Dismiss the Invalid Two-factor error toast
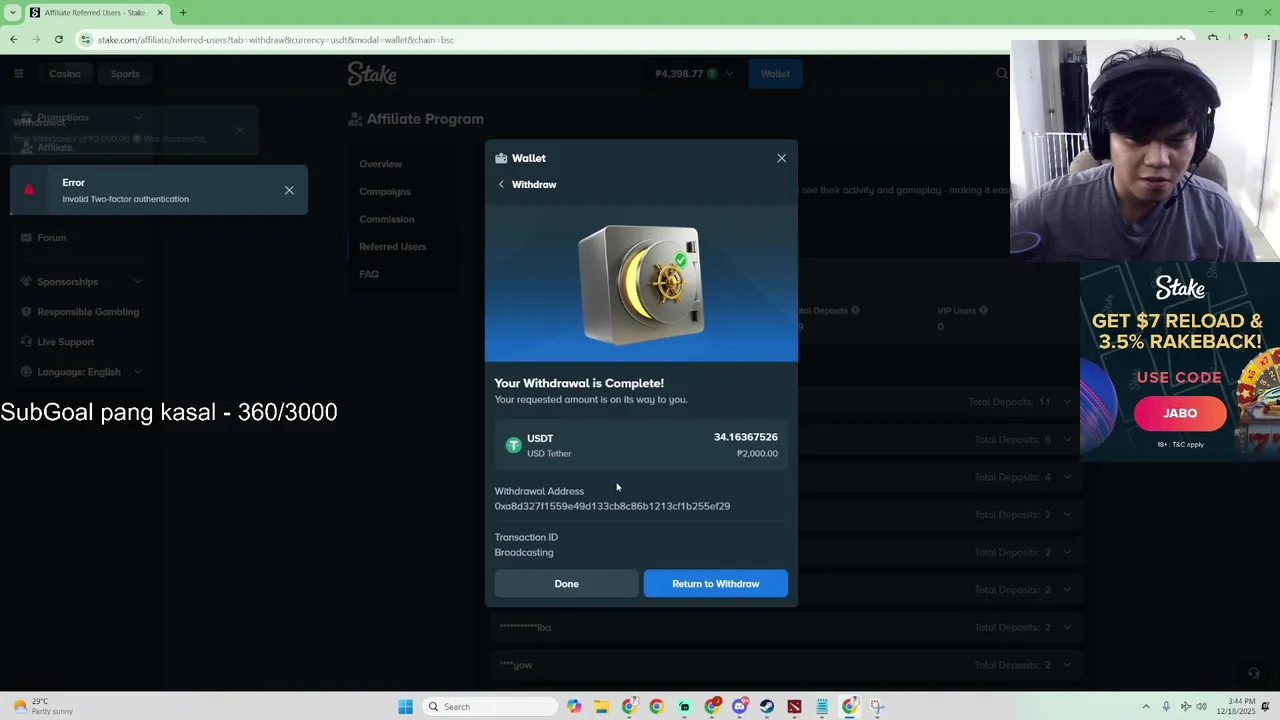The width and height of the screenshot is (1280, 720). [x=289, y=190]
